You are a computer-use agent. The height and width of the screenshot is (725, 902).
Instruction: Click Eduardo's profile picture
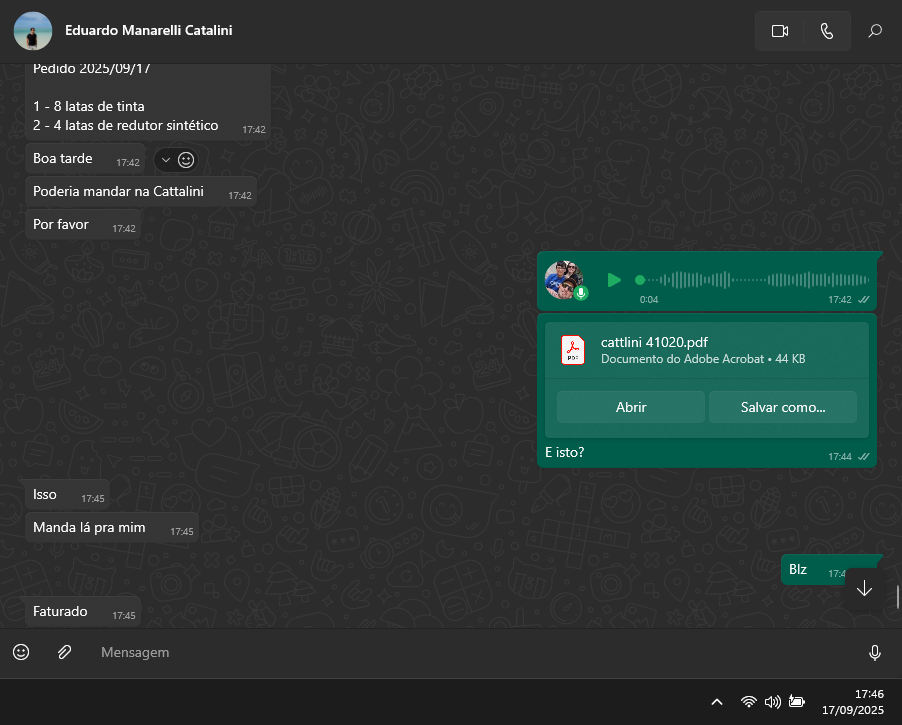tap(32, 31)
